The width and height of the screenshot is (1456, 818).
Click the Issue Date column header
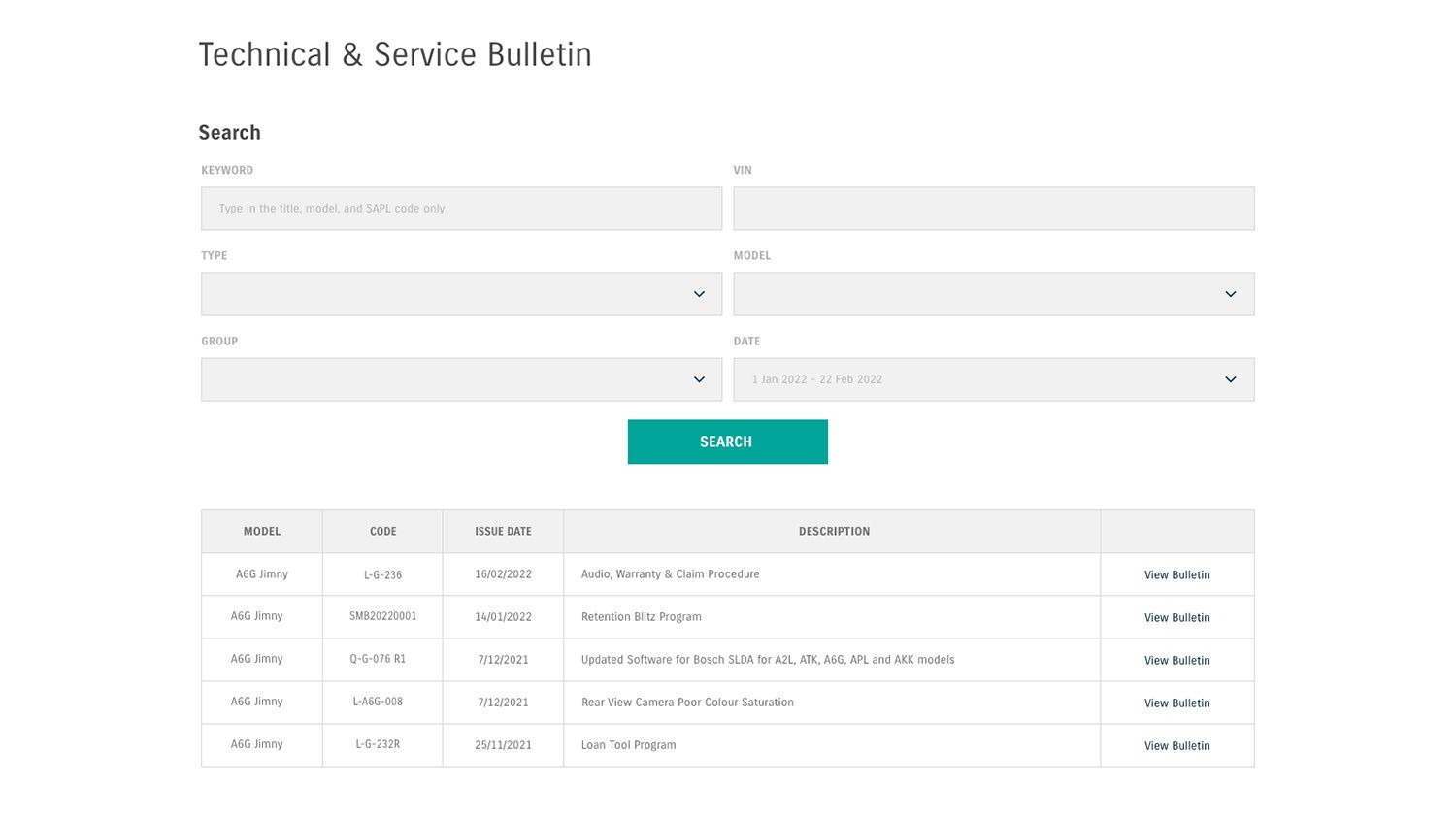(503, 532)
